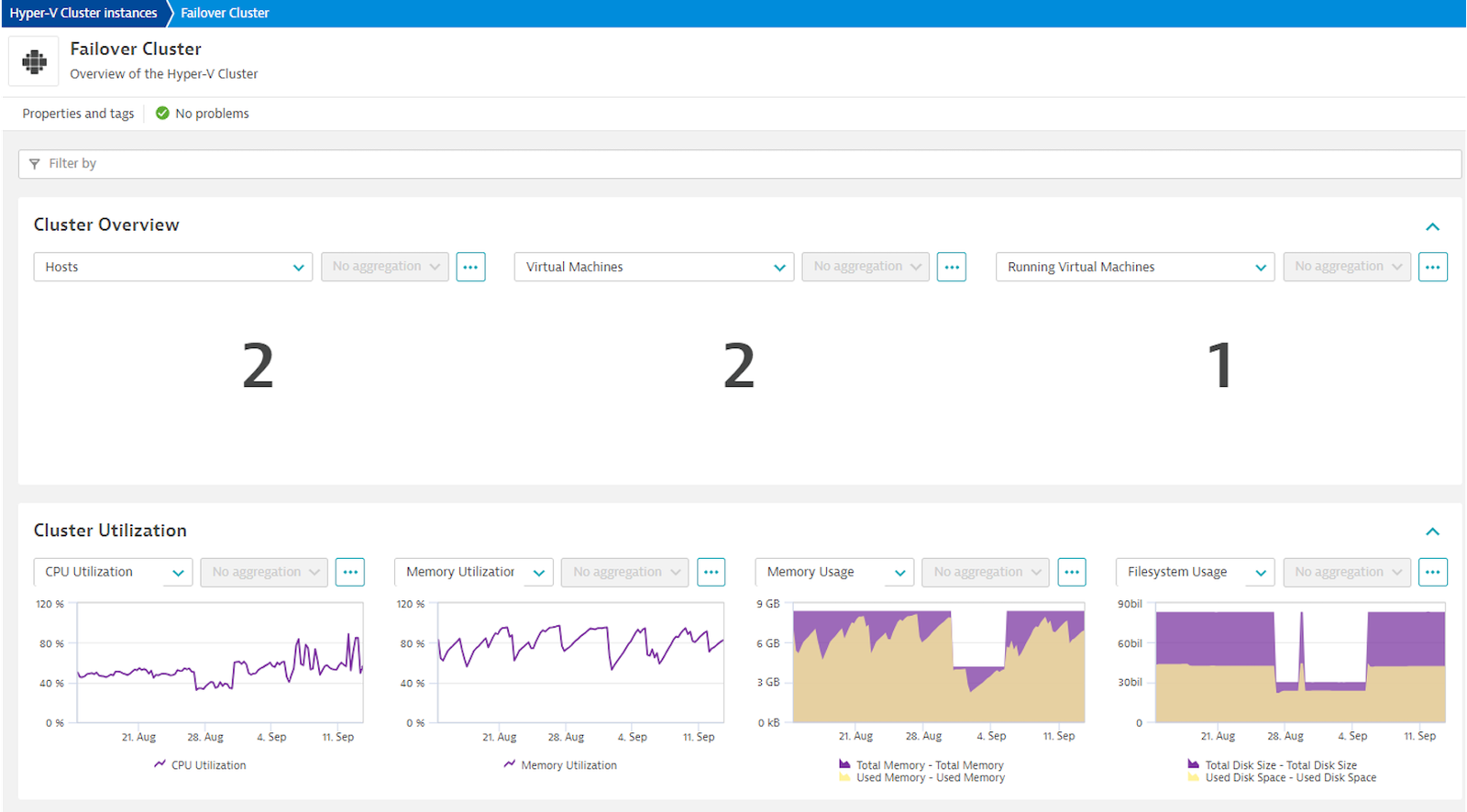Click the CPU Utilization line chart
Viewport: 1467px width, 812px height.
[x=220, y=663]
